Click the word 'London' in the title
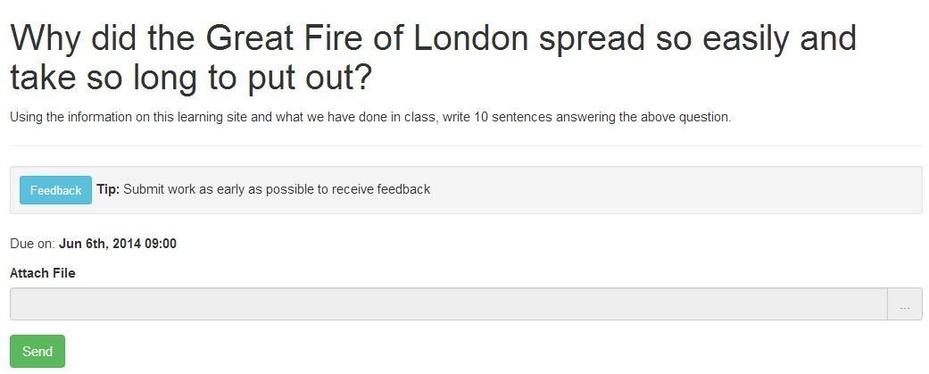This screenshot has width=929, height=374. pyautogui.click(x=470, y=38)
